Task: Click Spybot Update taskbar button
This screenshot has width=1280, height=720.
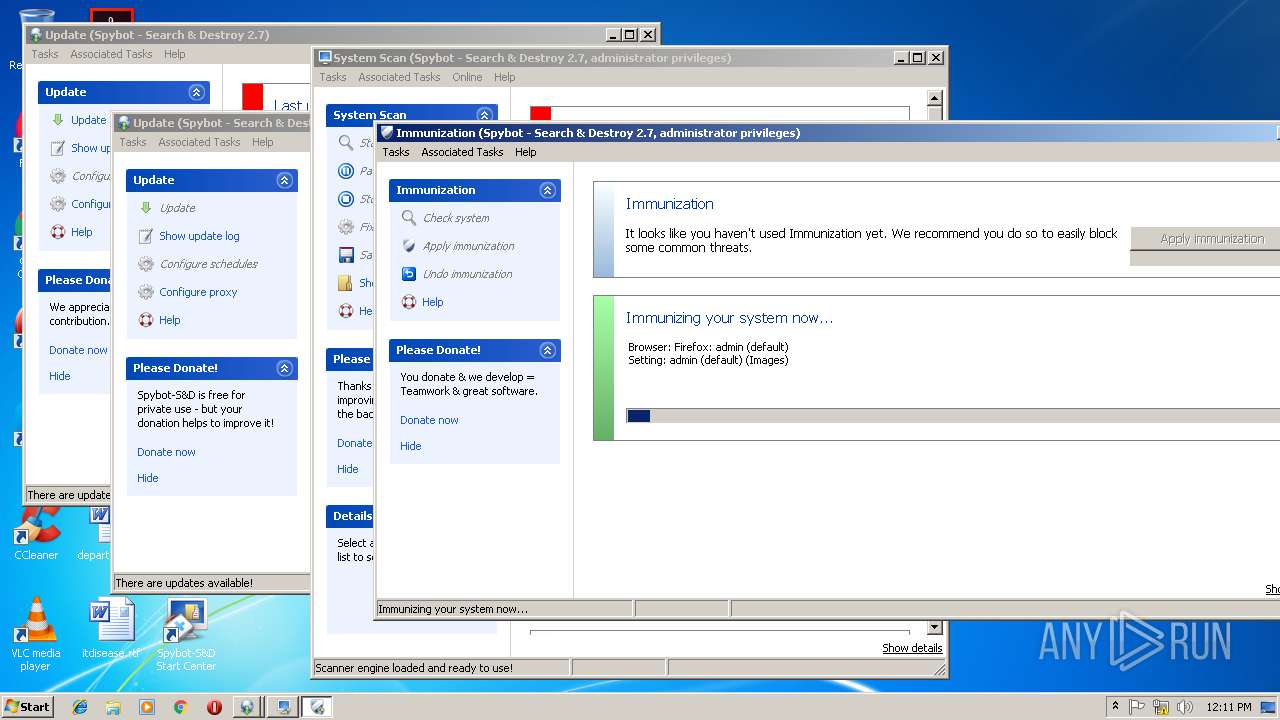Action: tap(247, 707)
